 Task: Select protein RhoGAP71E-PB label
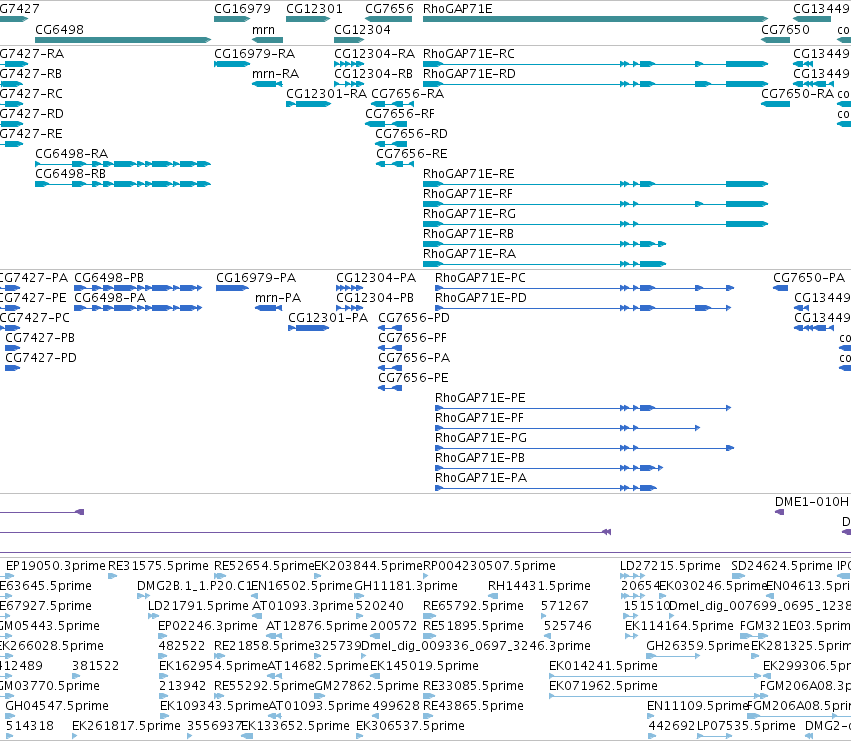coord(480,459)
